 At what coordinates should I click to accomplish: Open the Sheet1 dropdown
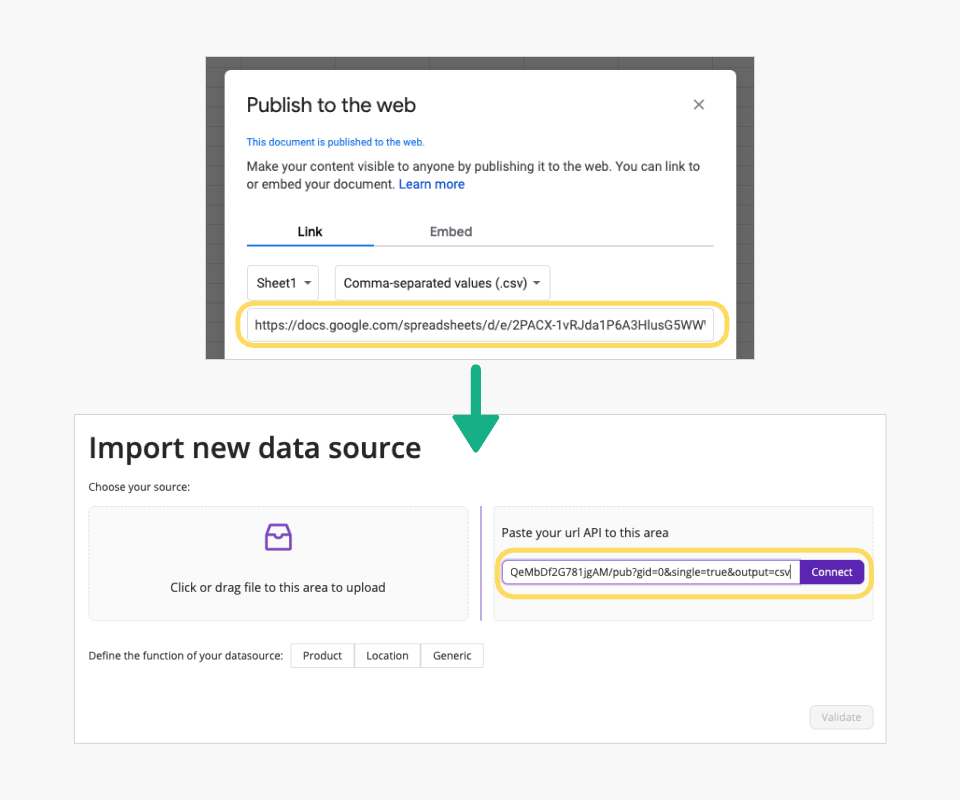point(283,283)
